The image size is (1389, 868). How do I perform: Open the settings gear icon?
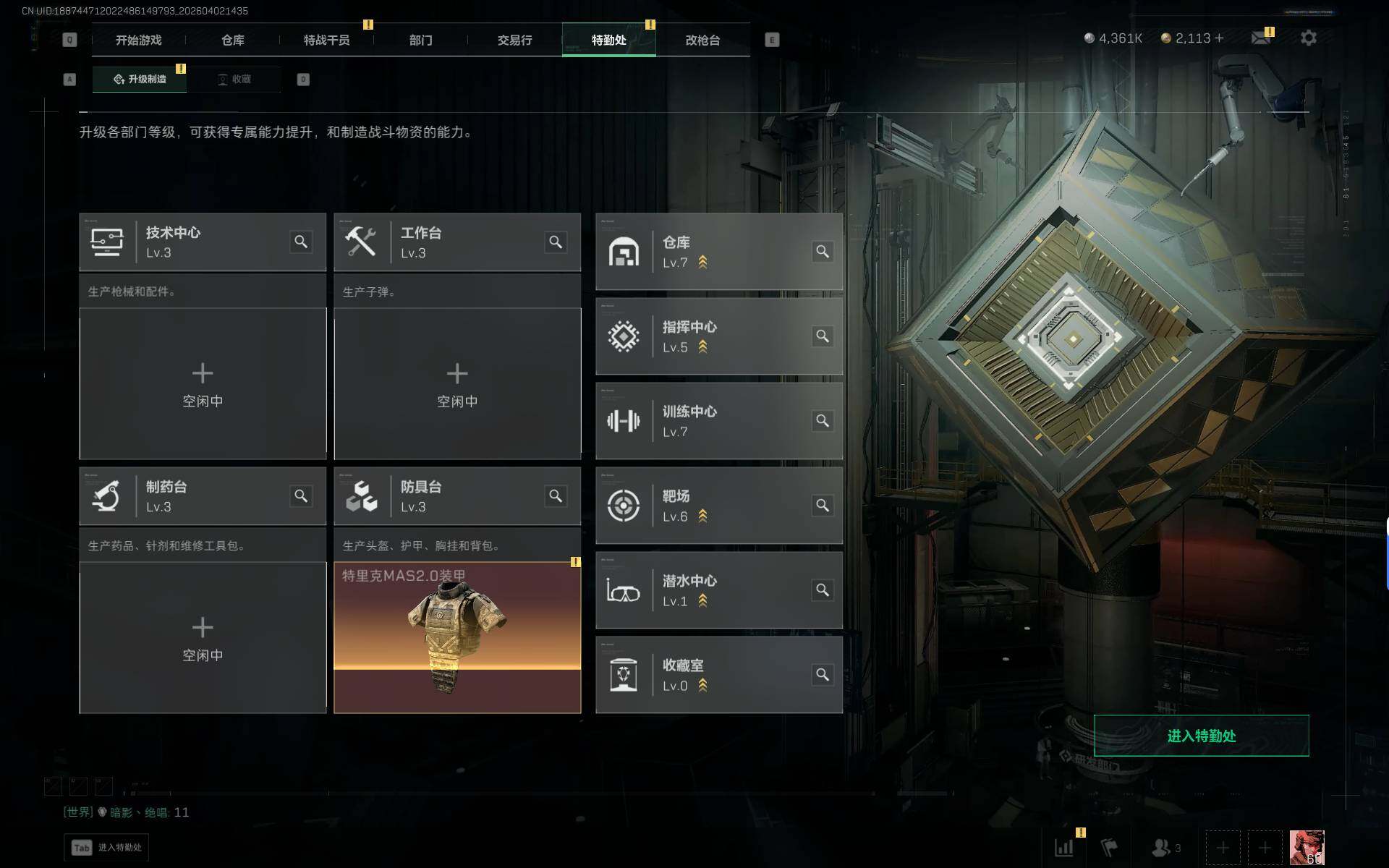click(x=1308, y=38)
